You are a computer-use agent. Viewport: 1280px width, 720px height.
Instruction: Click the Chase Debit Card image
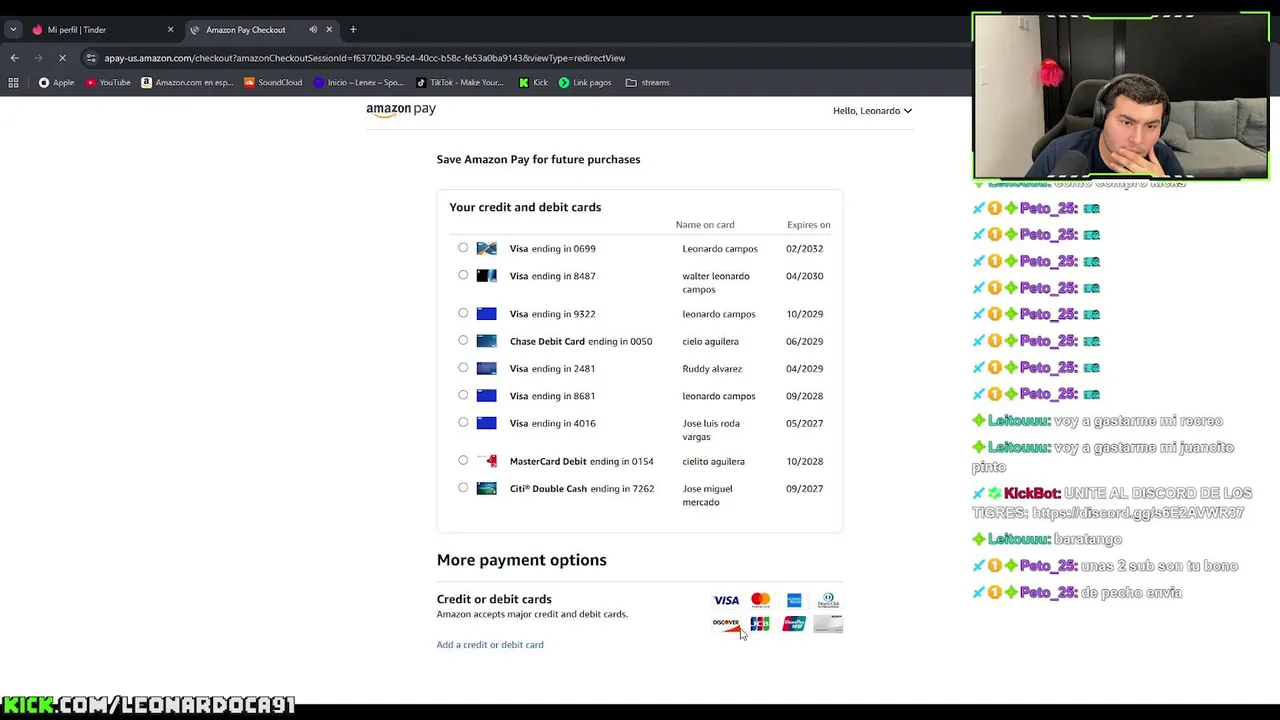pyautogui.click(x=486, y=341)
